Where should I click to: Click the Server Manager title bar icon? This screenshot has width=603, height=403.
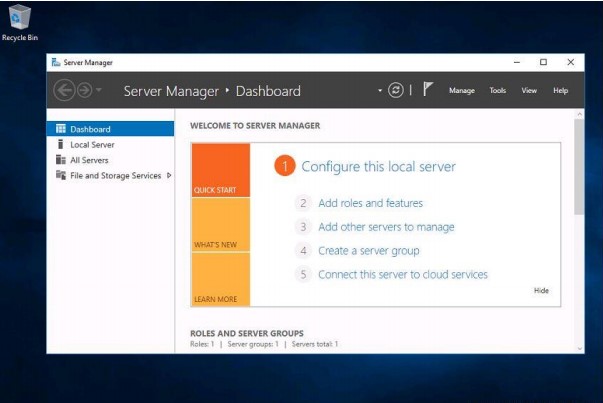click(x=56, y=62)
